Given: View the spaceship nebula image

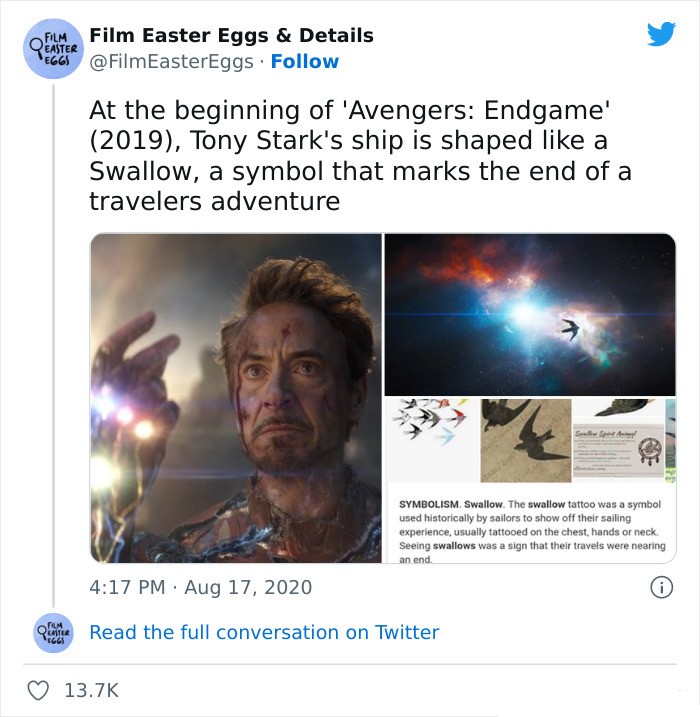Looking at the screenshot, I should (530, 315).
